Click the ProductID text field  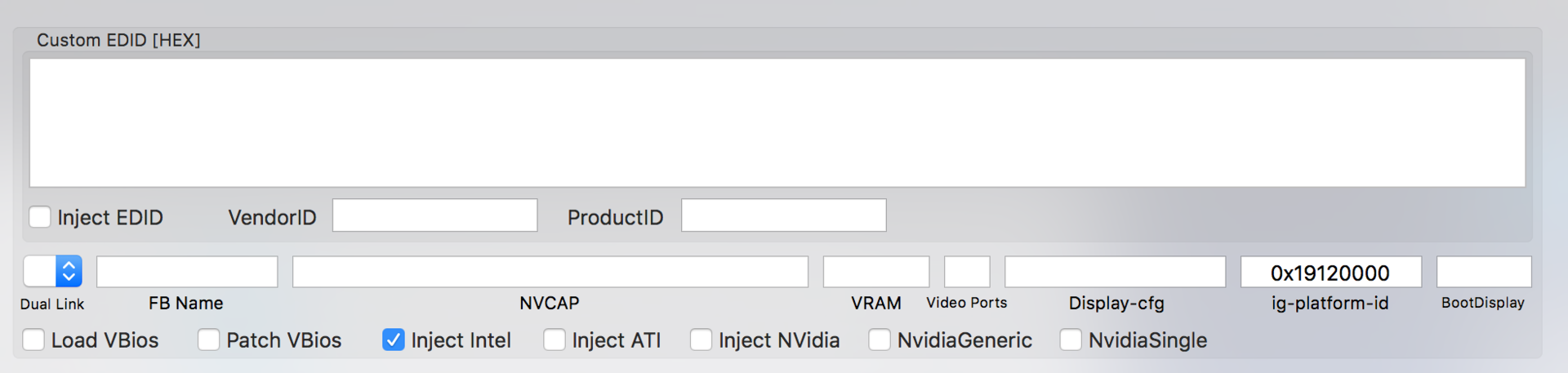click(x=783, y=215)
